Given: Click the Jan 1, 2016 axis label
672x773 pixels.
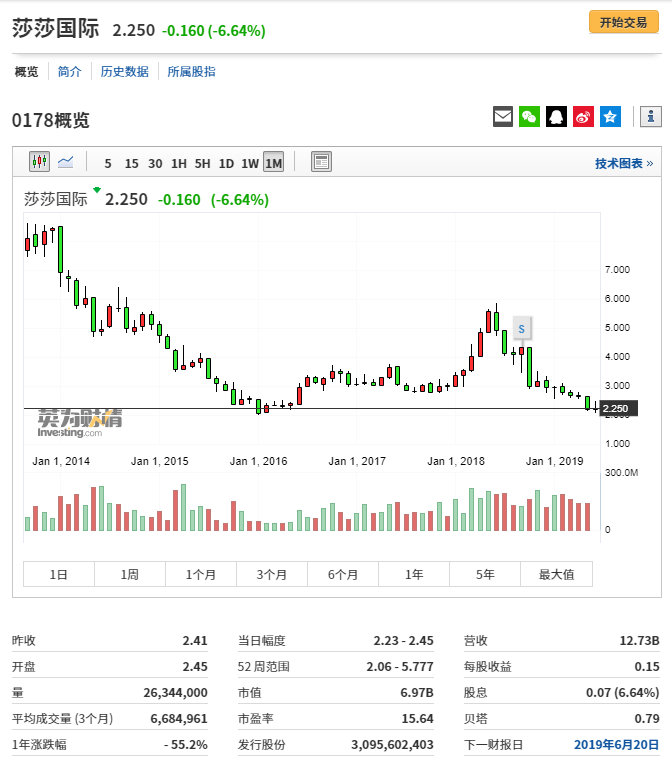Looking at the screenshot, I should click(x=258, y=461).
